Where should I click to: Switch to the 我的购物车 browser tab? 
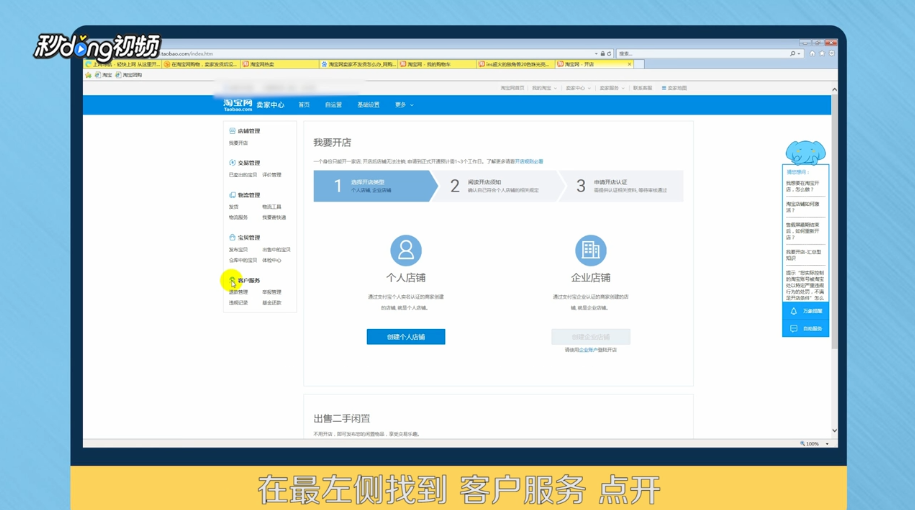click(437, 64)
